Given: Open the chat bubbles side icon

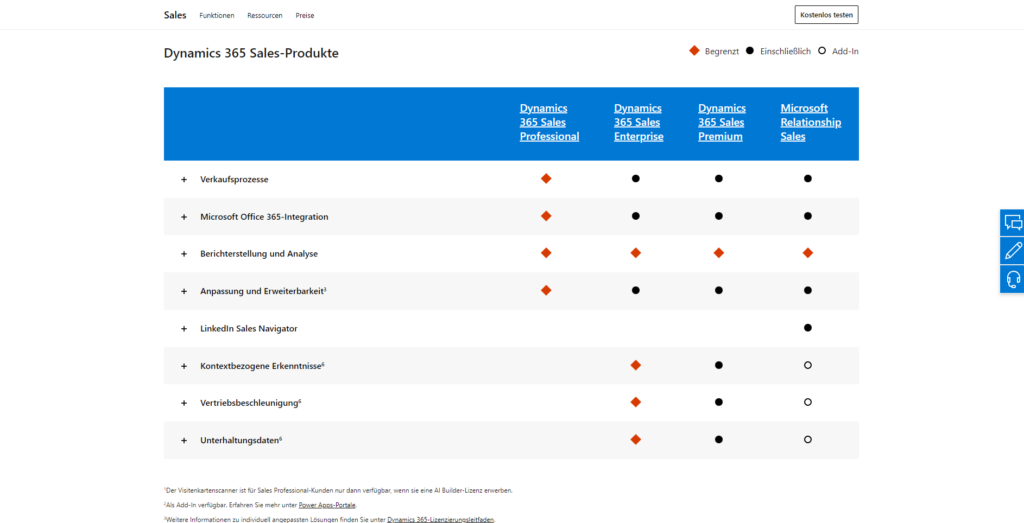Looking at the screenshot, I should pos(1012,223).
